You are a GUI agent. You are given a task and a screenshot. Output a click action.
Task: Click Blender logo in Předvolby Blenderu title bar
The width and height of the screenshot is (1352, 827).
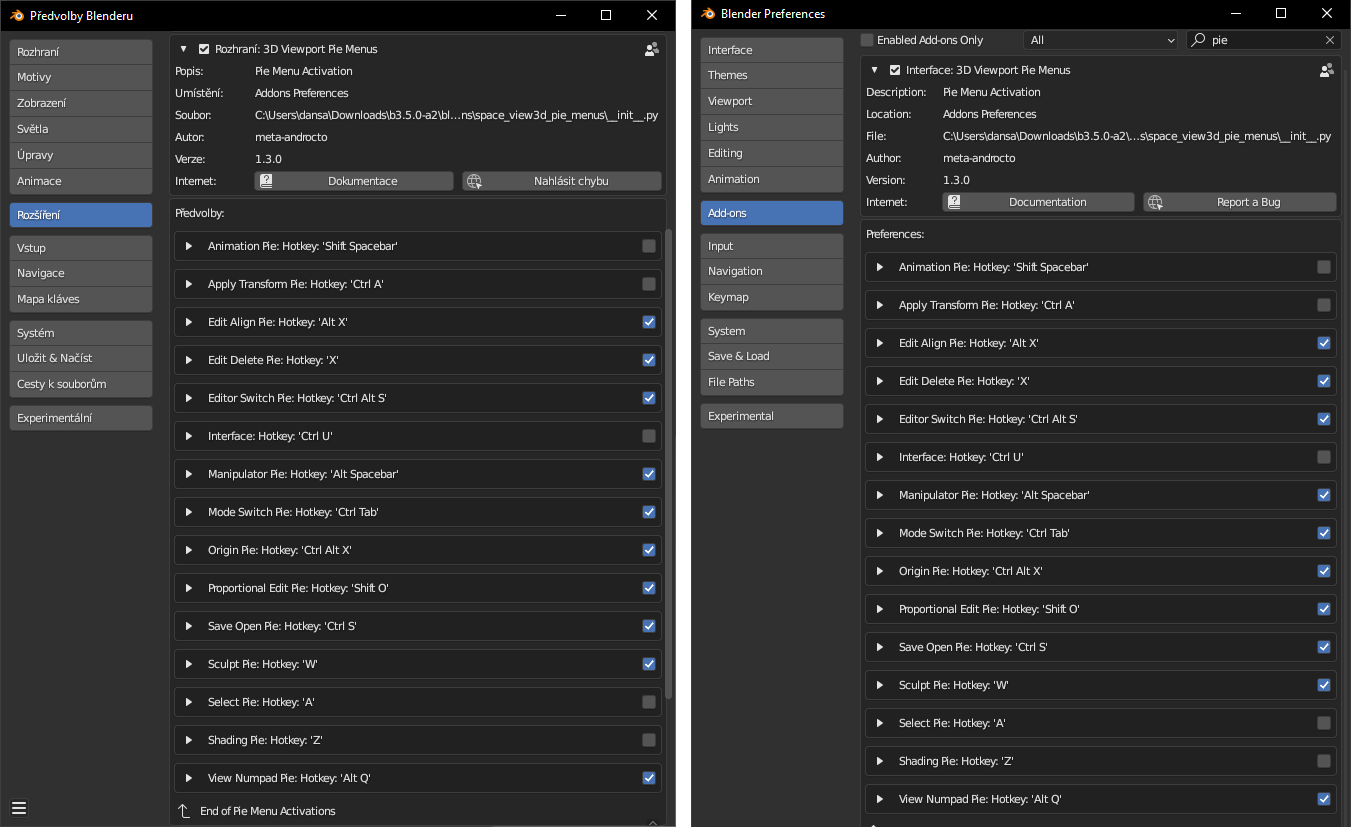17,15
